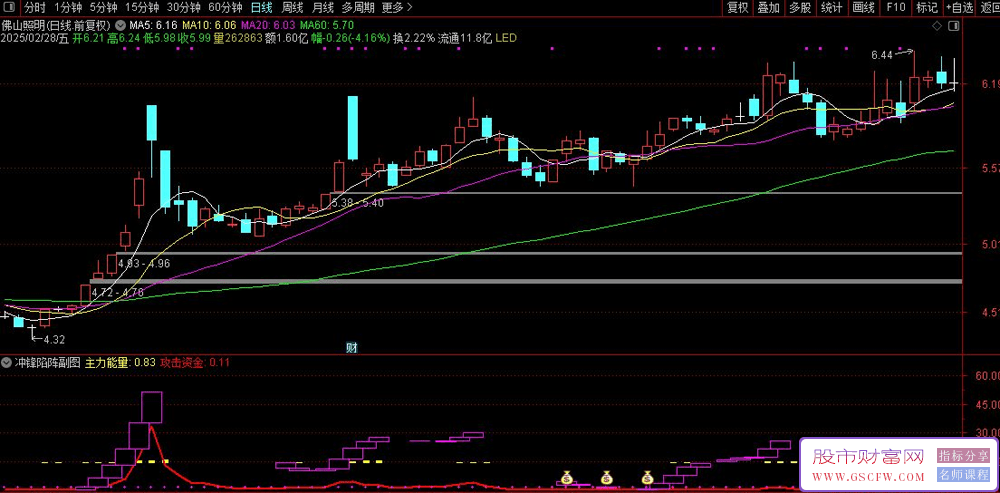This screenshot has width=1000, height=493.
Task: Click the 标记 mark button
Action: 927,8
